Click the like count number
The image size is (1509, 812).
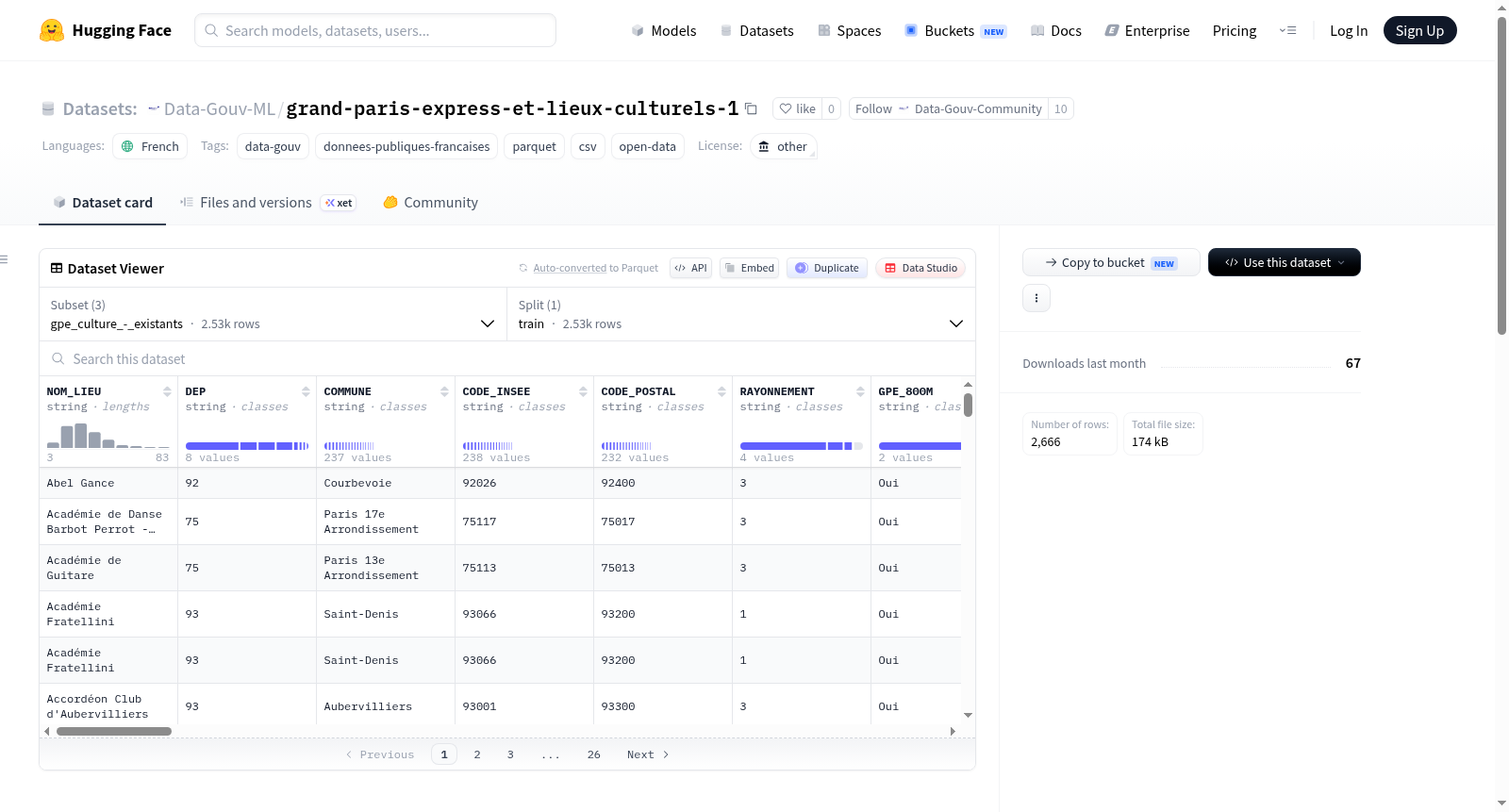coord(831,108)
